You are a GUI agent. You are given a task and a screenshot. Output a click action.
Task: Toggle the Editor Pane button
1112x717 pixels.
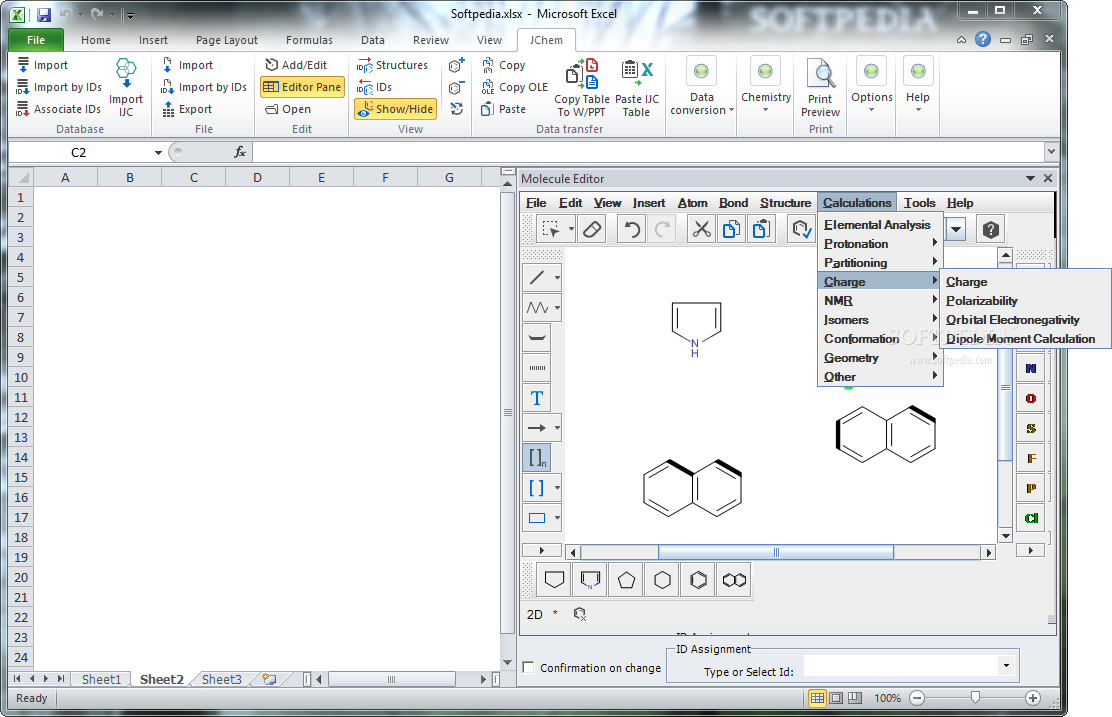click(302, 87)
